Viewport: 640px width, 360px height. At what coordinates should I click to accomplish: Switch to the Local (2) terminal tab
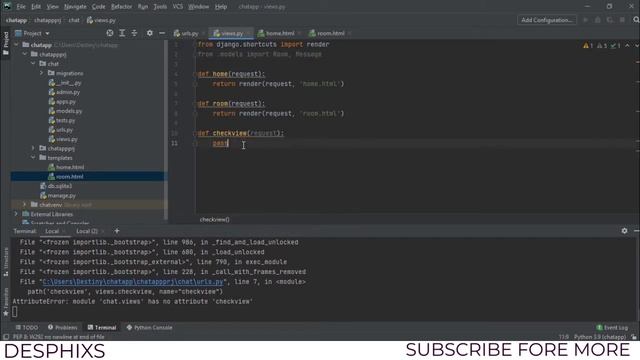click(87, 231)
